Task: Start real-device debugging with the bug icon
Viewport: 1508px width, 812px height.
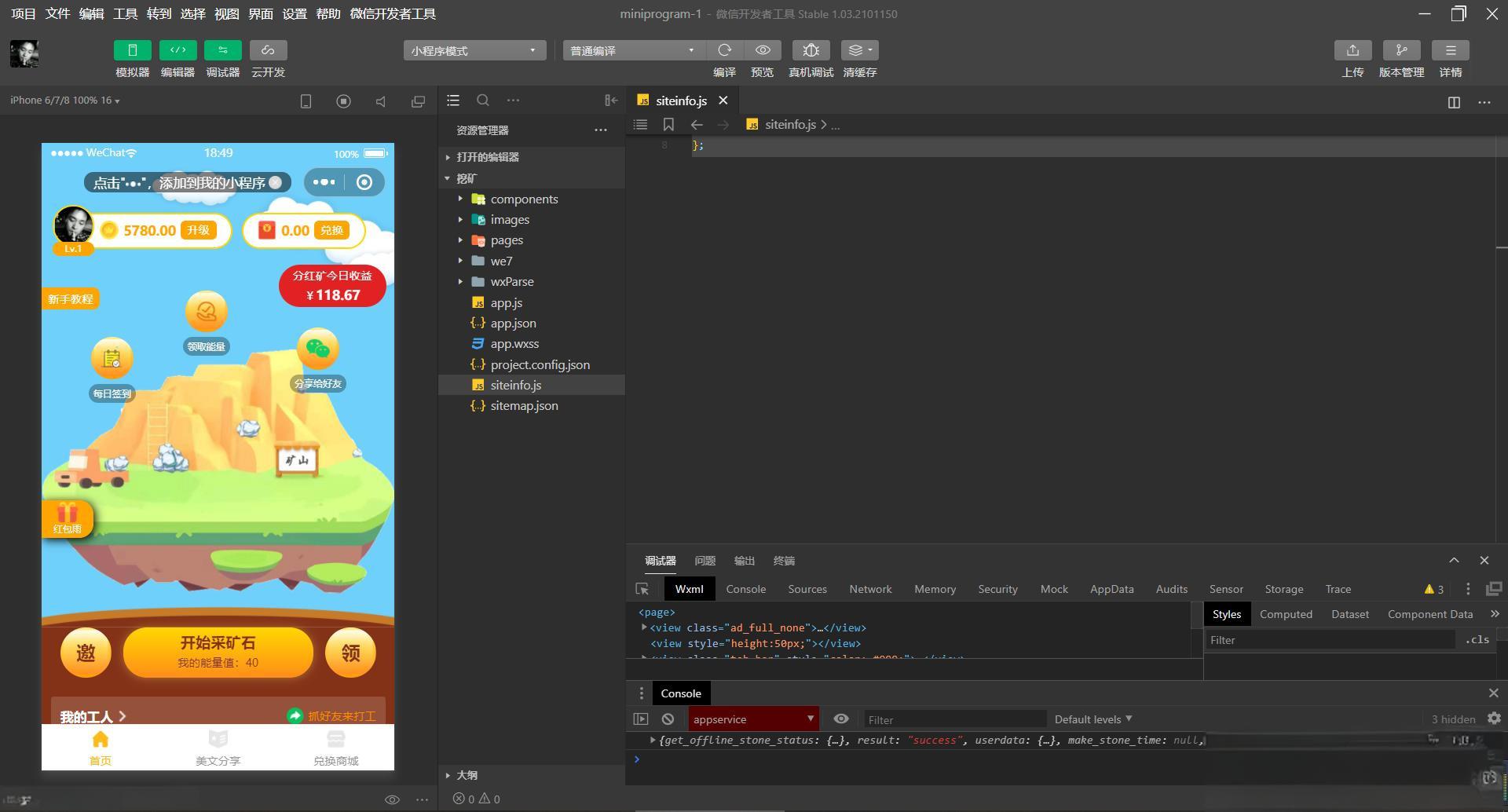Action: coord(811,50)
